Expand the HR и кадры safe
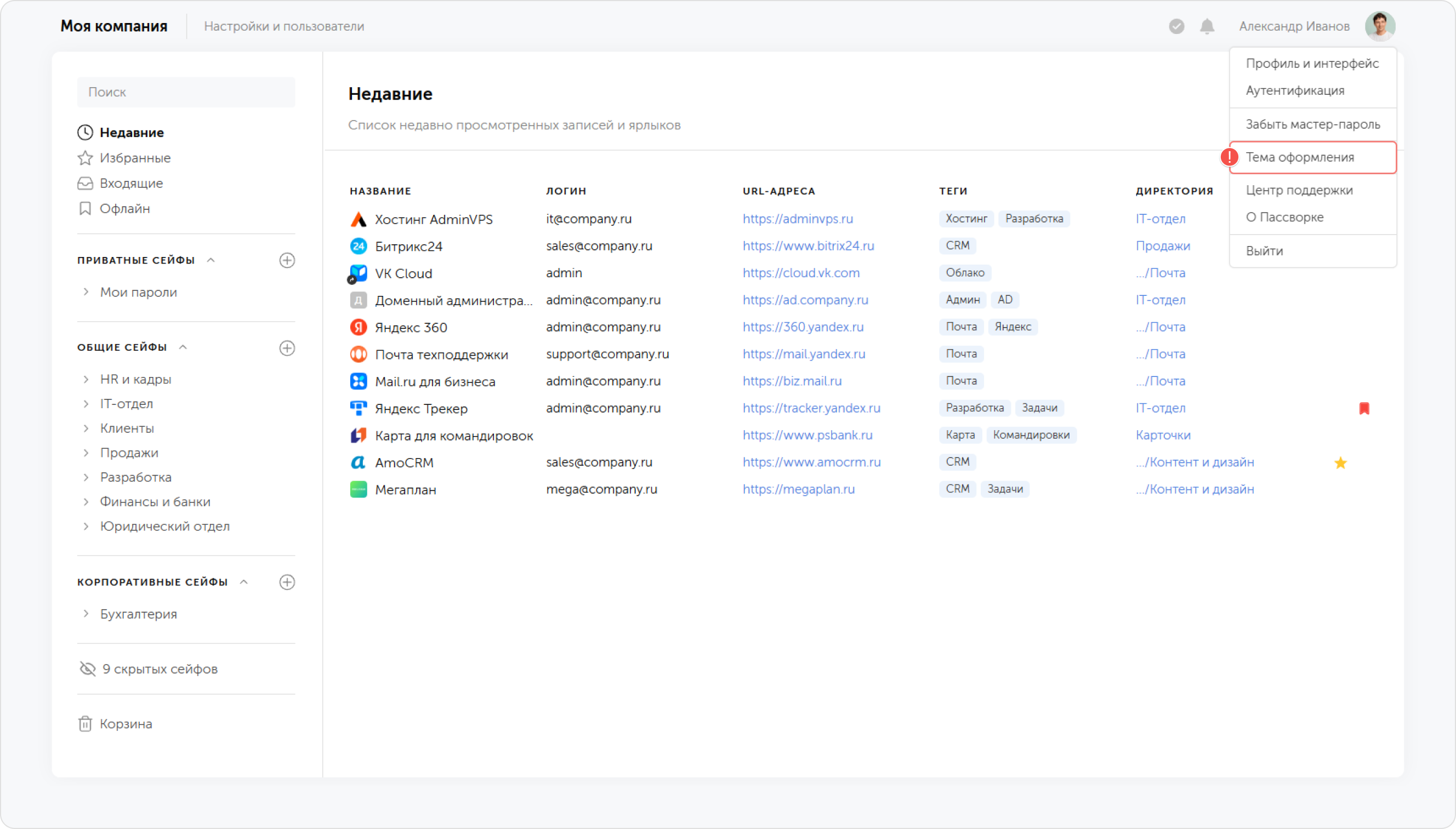 (86, 379)
